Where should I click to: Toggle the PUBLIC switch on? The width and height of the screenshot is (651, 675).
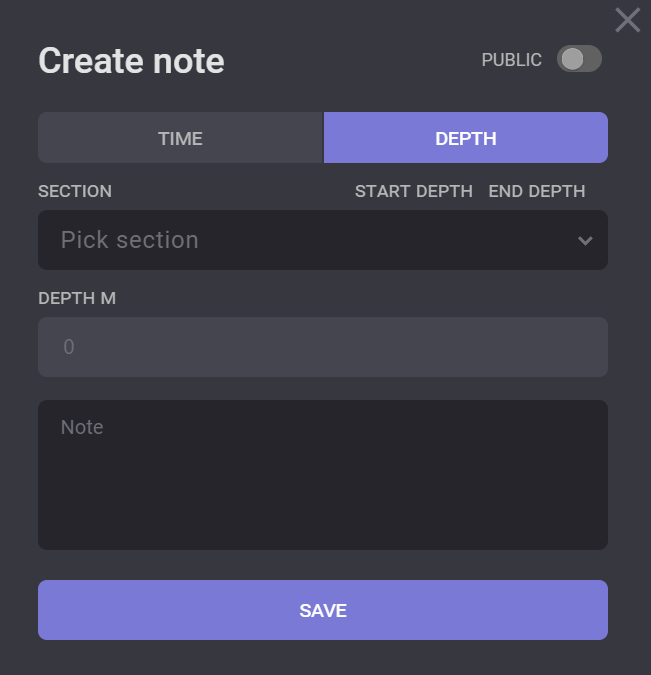click(x=579, y=59)
